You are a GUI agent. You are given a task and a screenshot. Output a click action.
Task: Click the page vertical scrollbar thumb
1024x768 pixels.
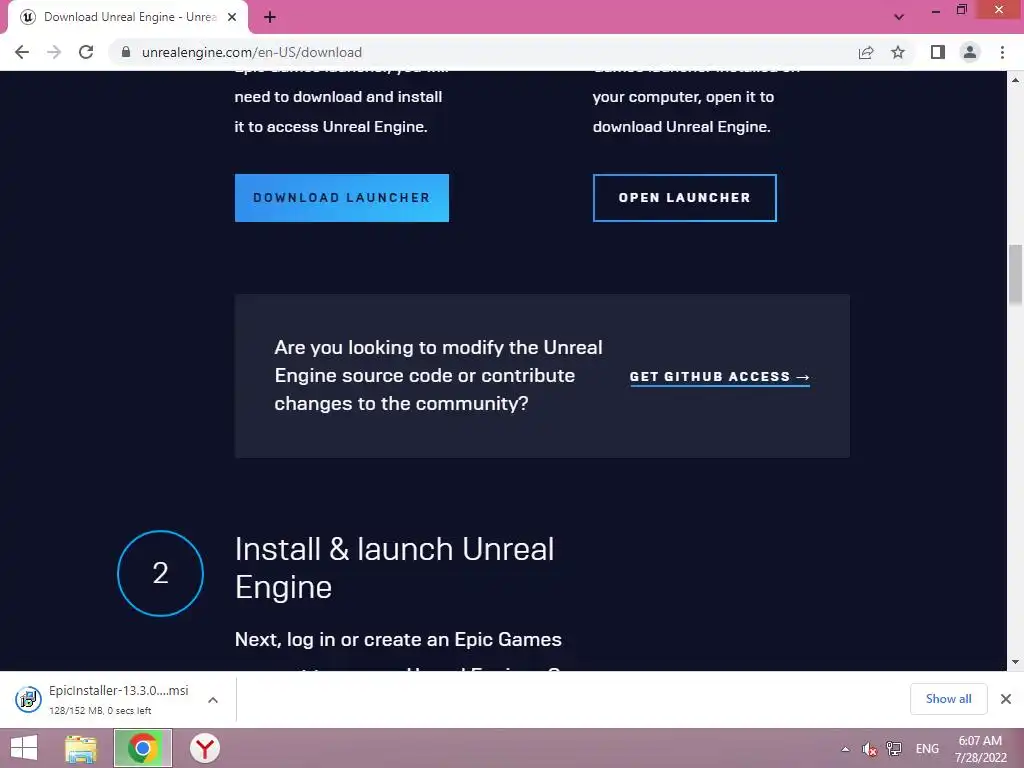click(x=1016, y=274)
